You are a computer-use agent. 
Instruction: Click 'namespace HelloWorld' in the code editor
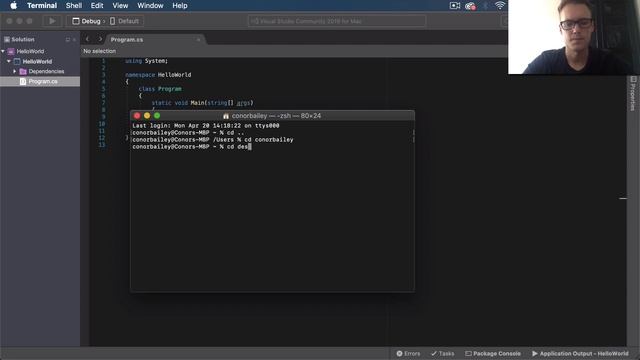(158, 75)
